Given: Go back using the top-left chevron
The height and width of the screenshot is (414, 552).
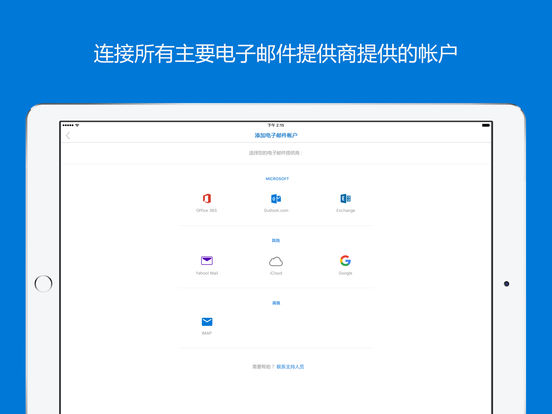Looking at the screenshot, I should [68, 136].
